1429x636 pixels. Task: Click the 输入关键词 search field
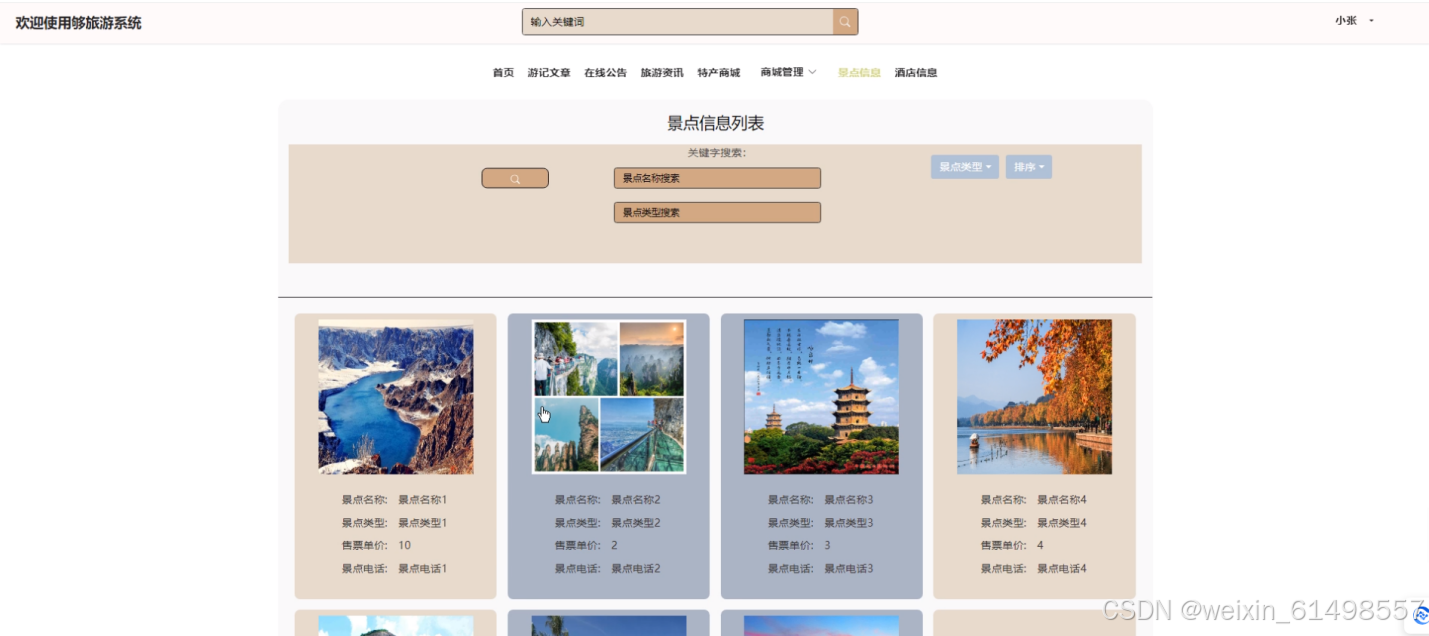point(678,22)
